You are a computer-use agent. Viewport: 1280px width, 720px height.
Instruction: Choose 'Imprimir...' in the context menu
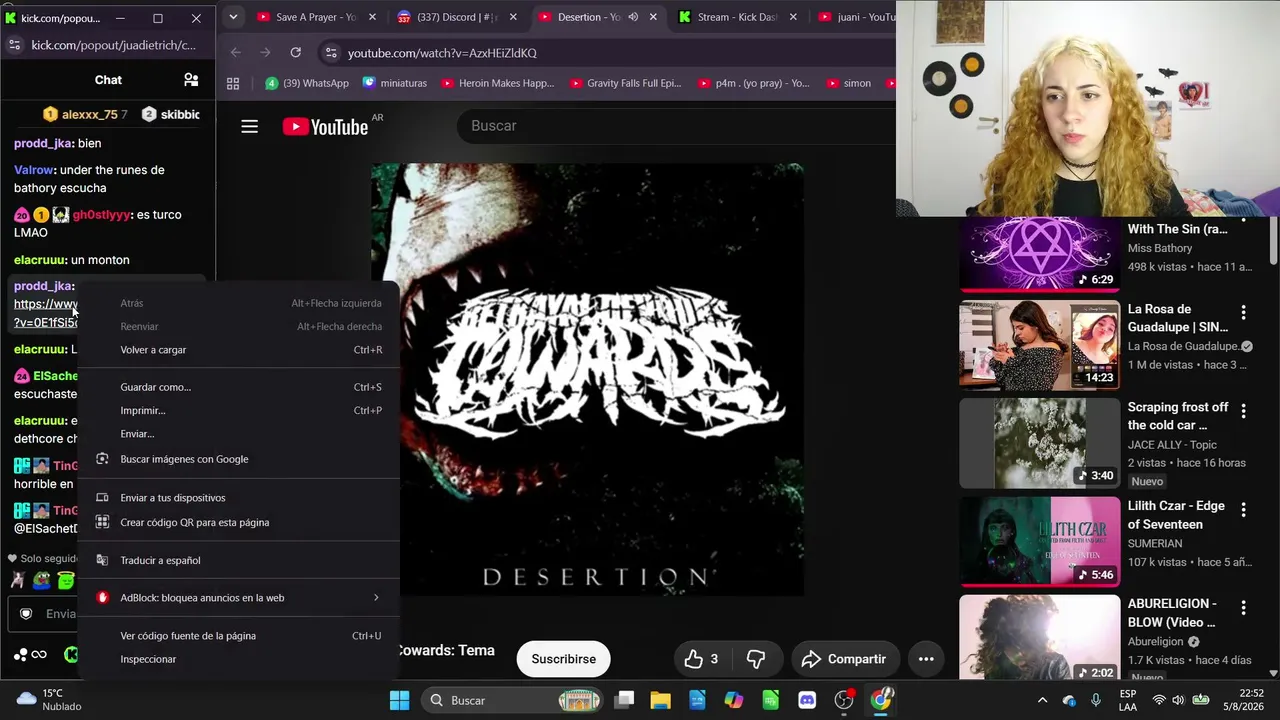(x=239, y=411)
